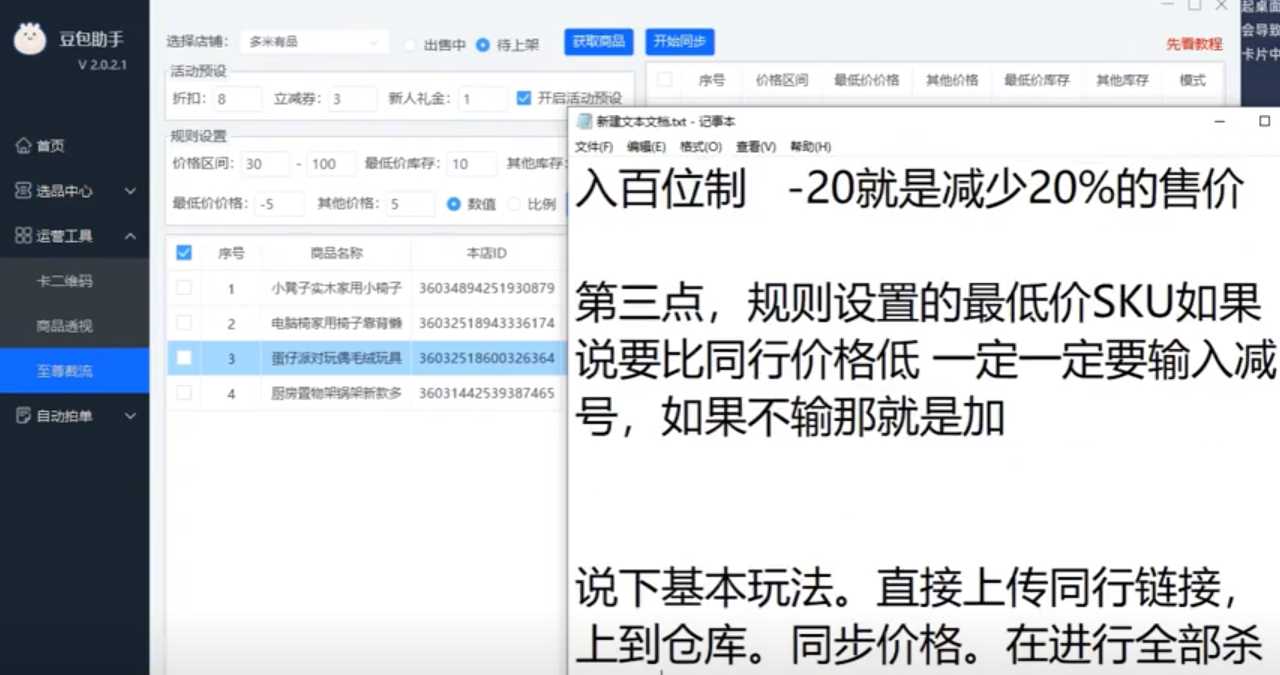Click the 折扣 discount input field
This screenshot has height=675, width=1280.
[237, 99]
